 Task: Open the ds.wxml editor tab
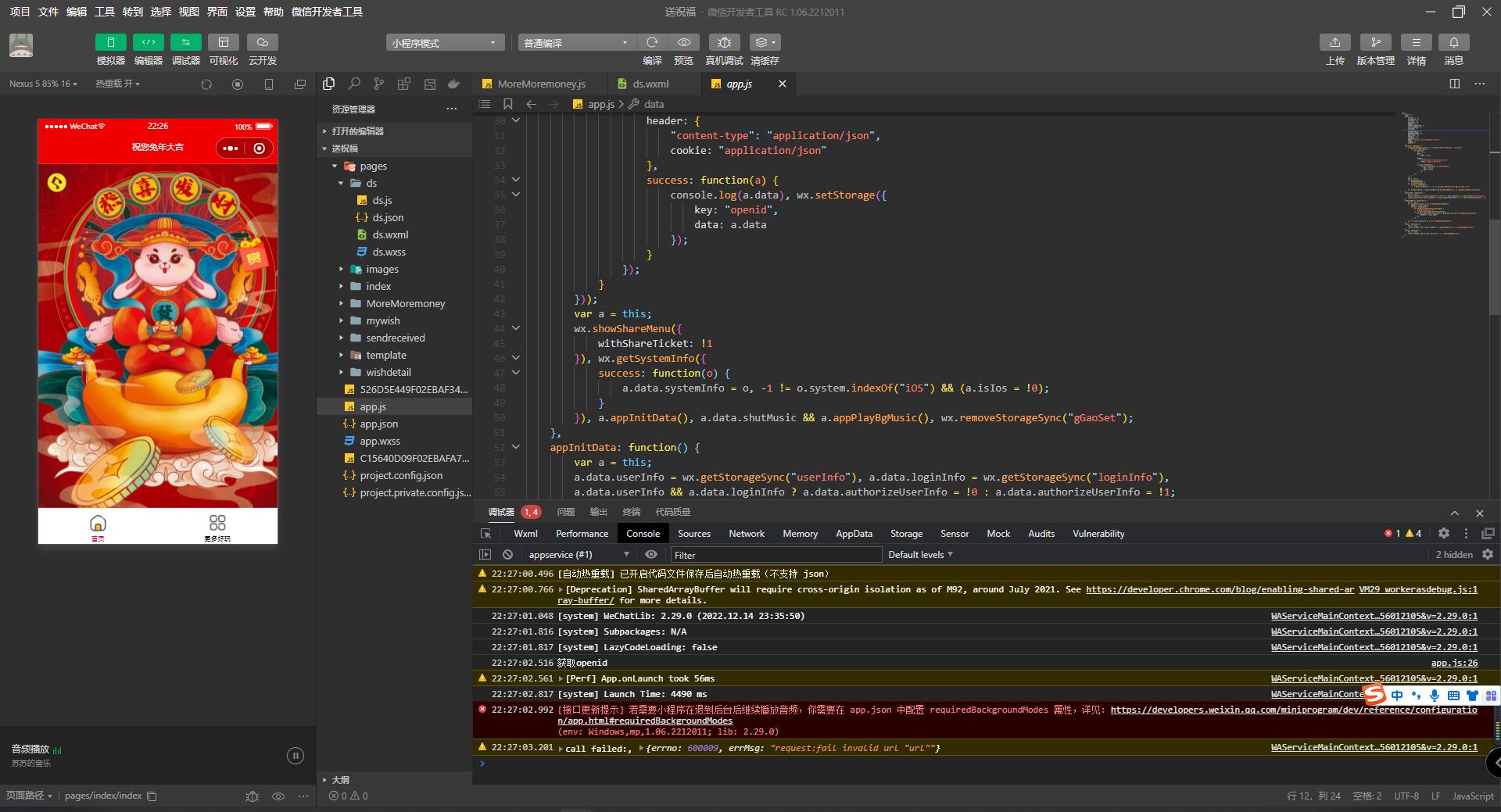click(x=650, y=84)
